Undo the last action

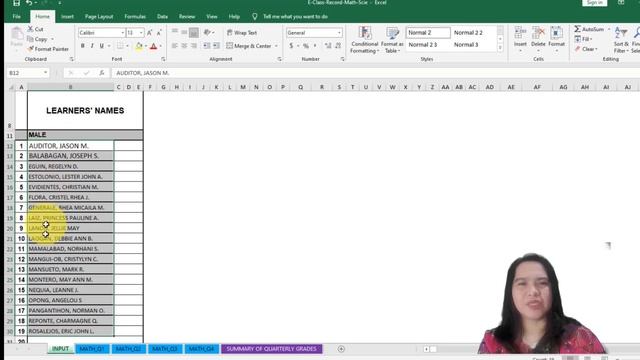(x=29, y=3)
